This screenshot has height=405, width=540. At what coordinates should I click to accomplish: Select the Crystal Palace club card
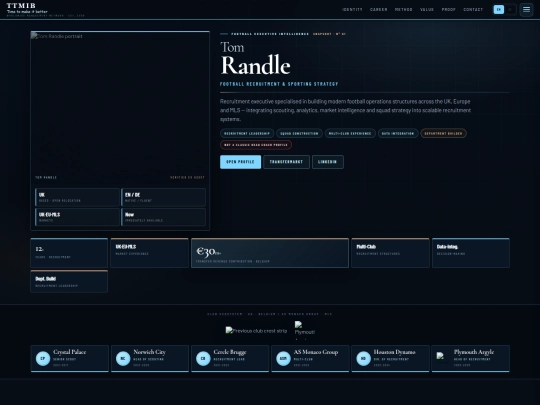70,359
